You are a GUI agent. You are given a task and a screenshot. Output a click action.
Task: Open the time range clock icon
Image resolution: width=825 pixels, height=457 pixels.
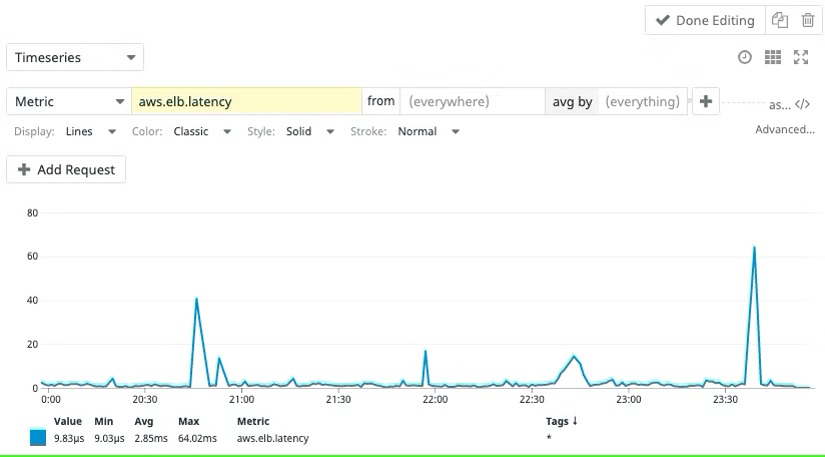click(744, 58)
